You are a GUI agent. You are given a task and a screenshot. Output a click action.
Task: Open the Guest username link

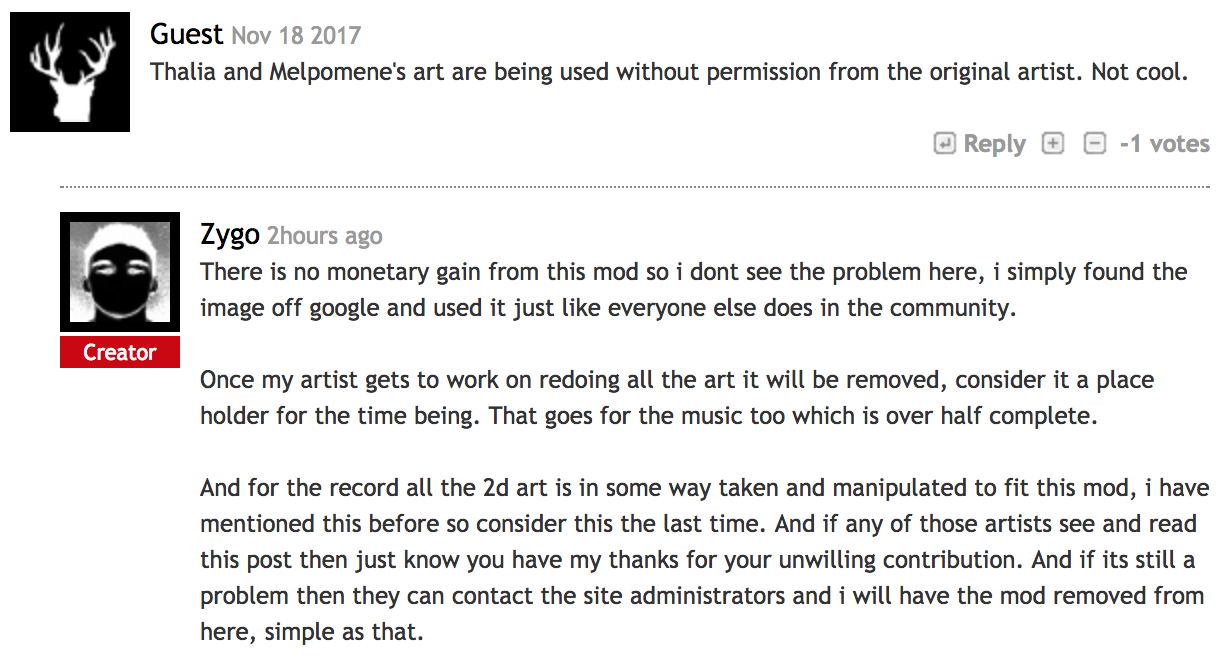(187, 35)
